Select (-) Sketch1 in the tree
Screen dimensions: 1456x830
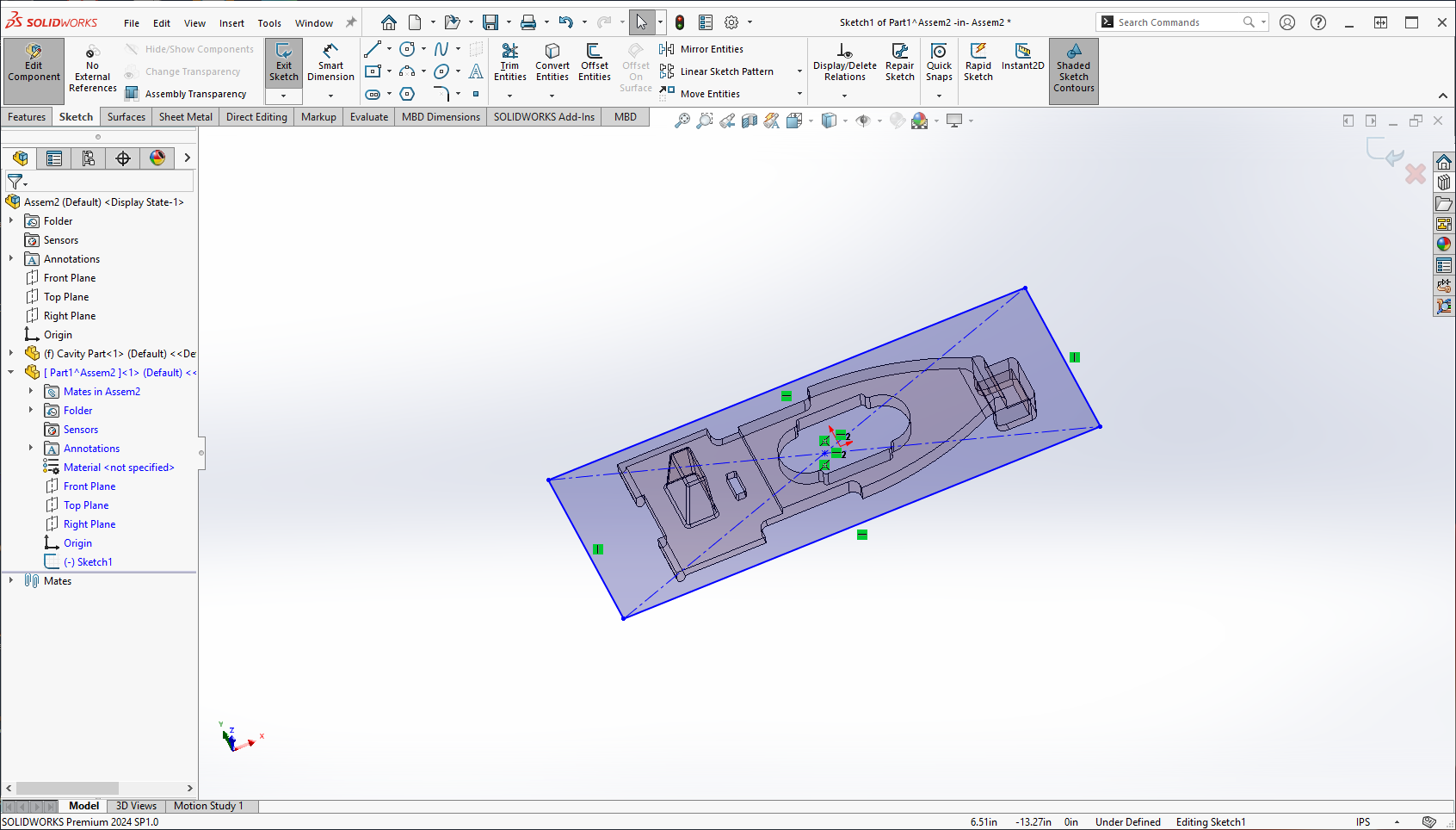(x=88, y=562)
